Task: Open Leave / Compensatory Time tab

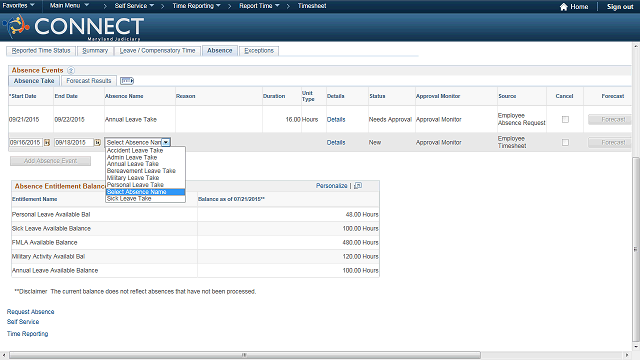Action: 158,51
